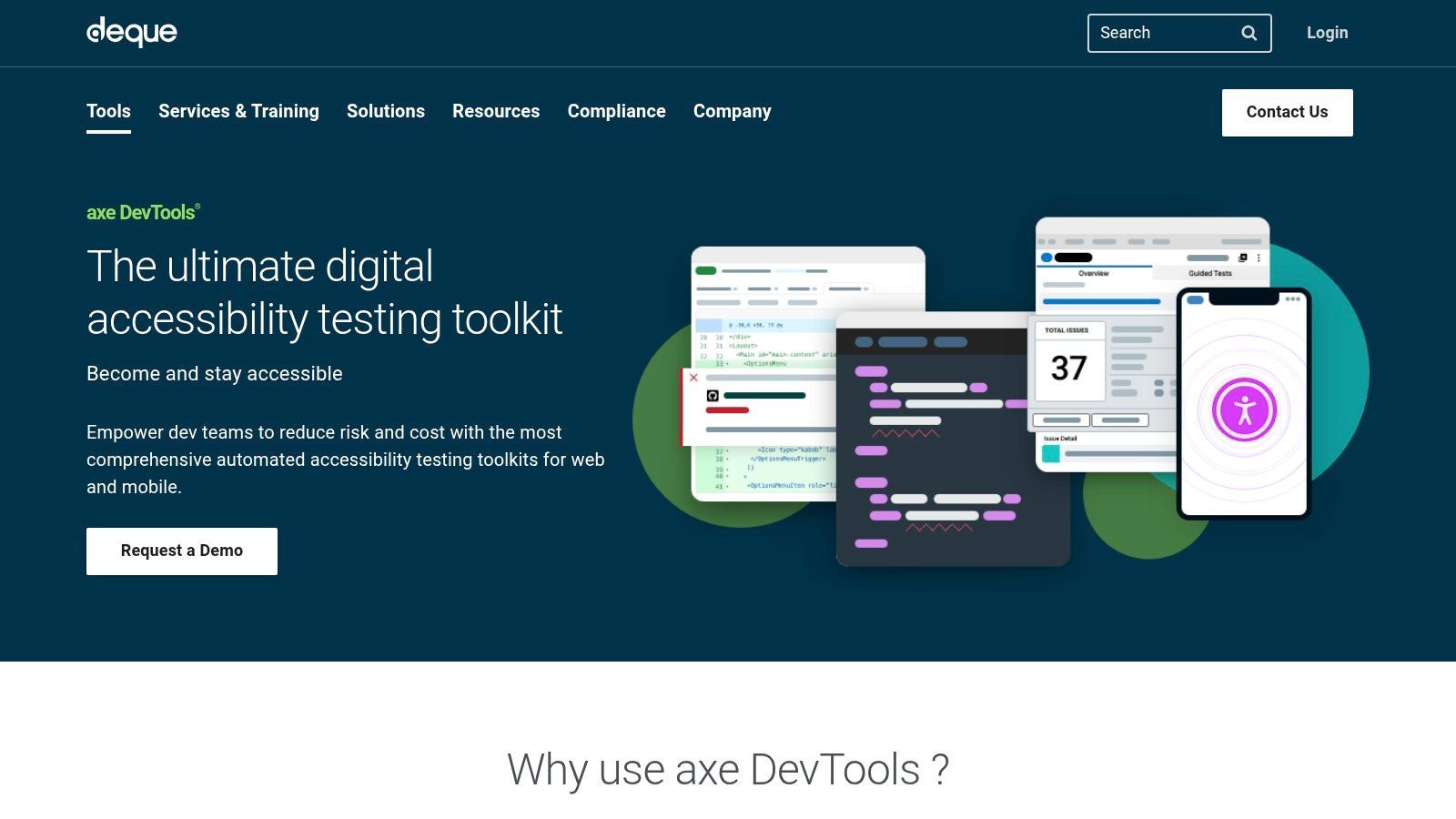
Task: Open the Resources menu
Action: pyautogui.click(x=496, y=111)
